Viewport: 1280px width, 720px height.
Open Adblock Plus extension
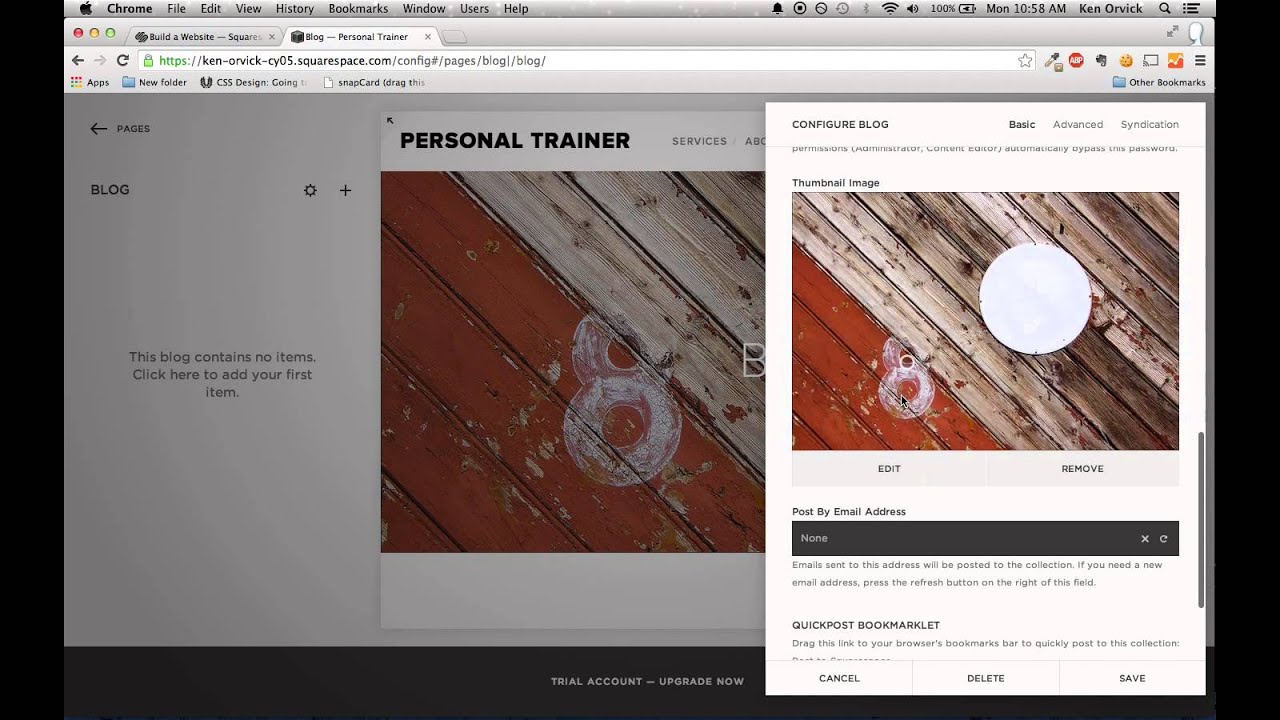pos(1076,60)
